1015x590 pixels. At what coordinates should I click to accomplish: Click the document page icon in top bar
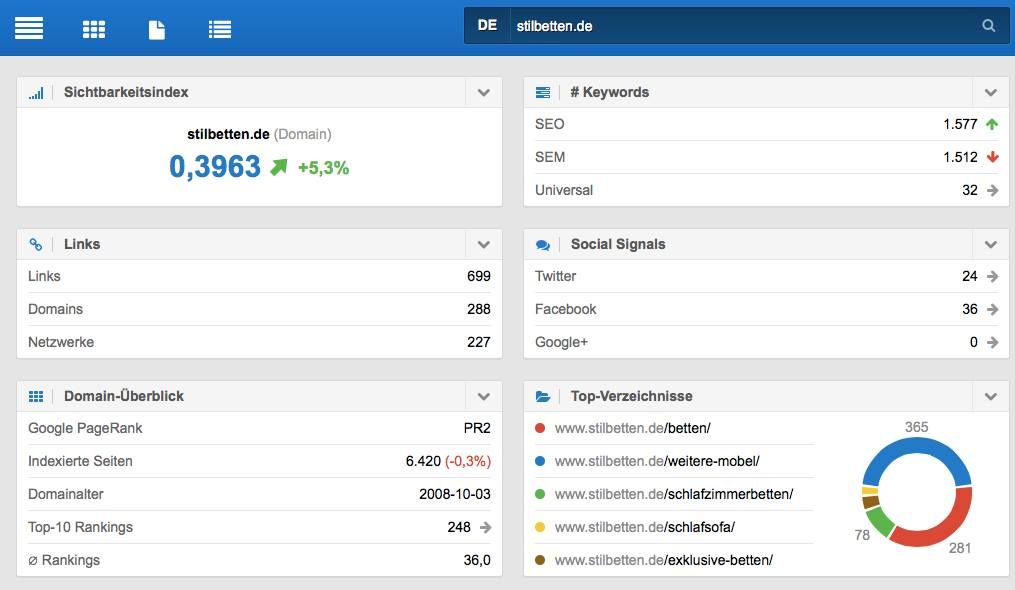click(157, 29)
